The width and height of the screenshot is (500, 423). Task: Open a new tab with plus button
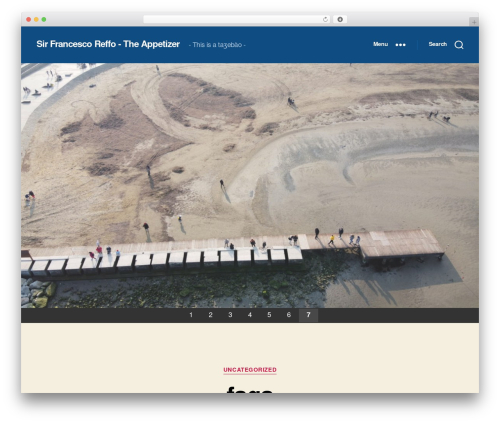coord(474,22)
